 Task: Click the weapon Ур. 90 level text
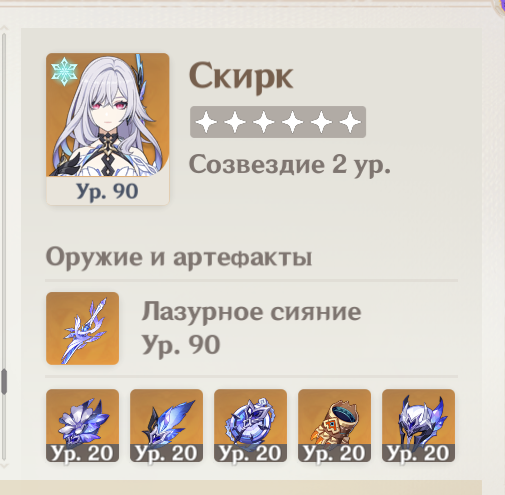click(181, 345)
